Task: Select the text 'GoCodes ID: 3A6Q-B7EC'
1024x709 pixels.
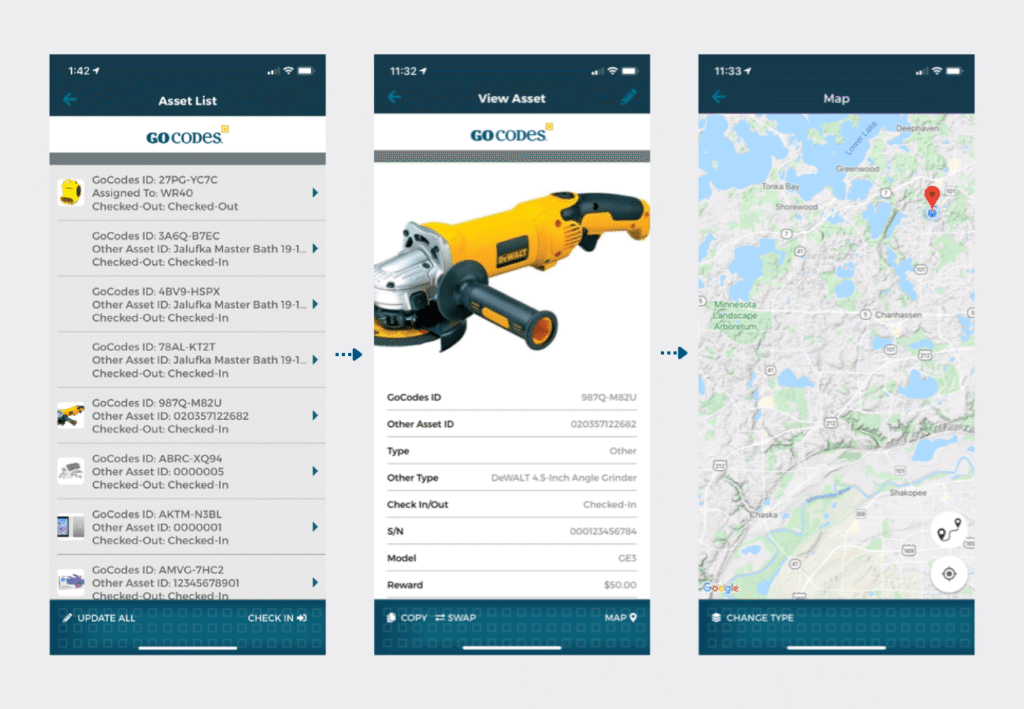Action: pyautogui.click(x=155, y=236)
